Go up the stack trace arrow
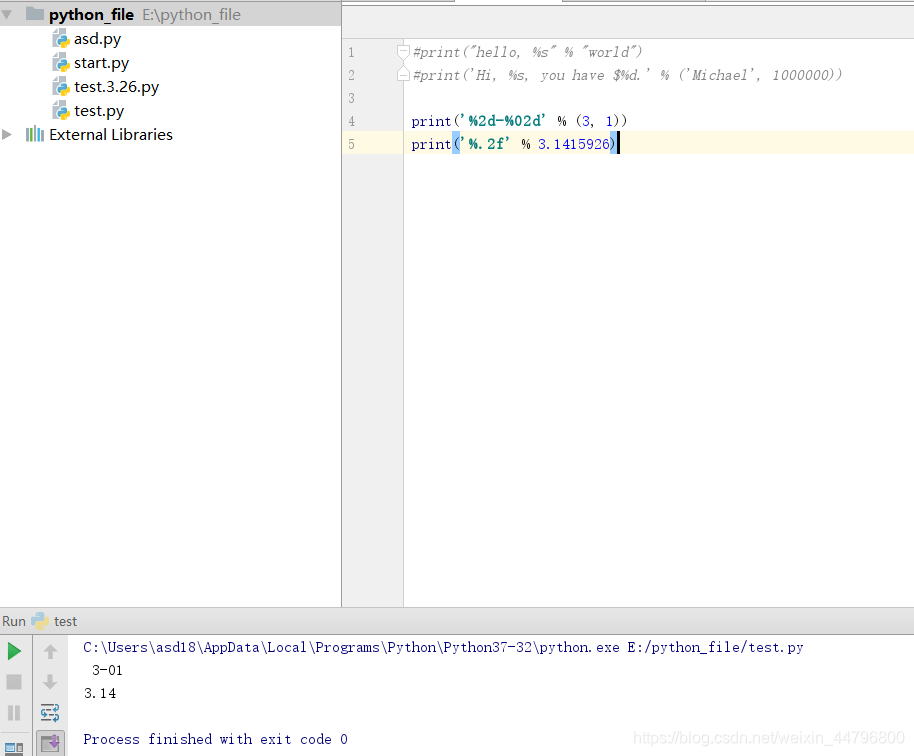This screenshot has height=756, width=914. click(x=50, y=651)
